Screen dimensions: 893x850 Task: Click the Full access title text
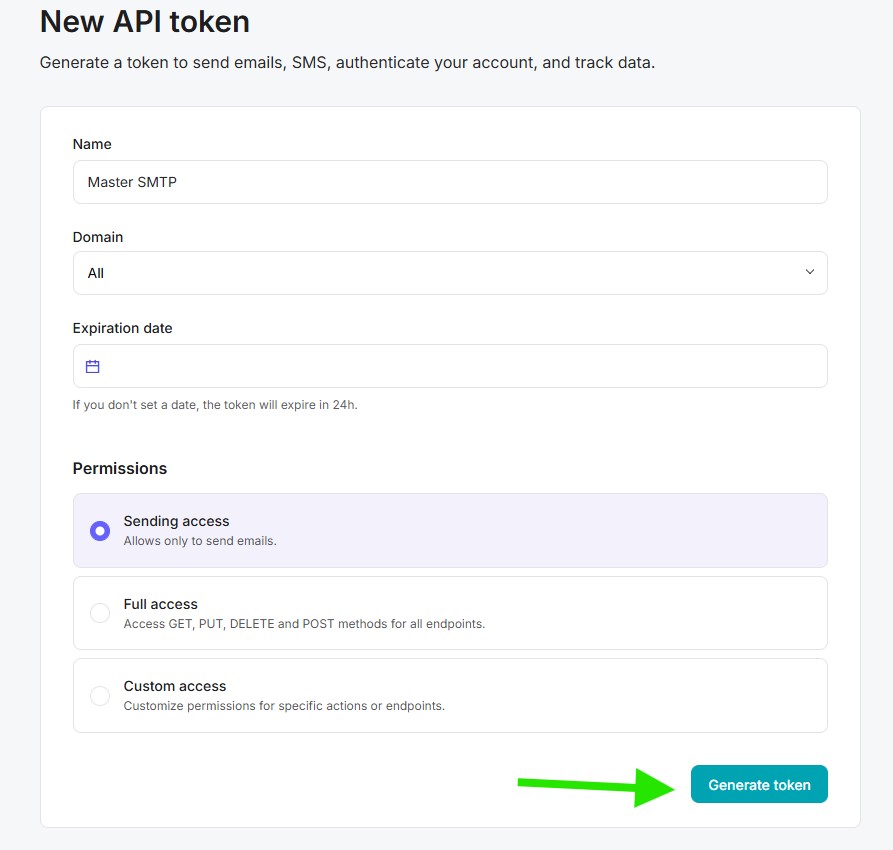tap(160, 604)
